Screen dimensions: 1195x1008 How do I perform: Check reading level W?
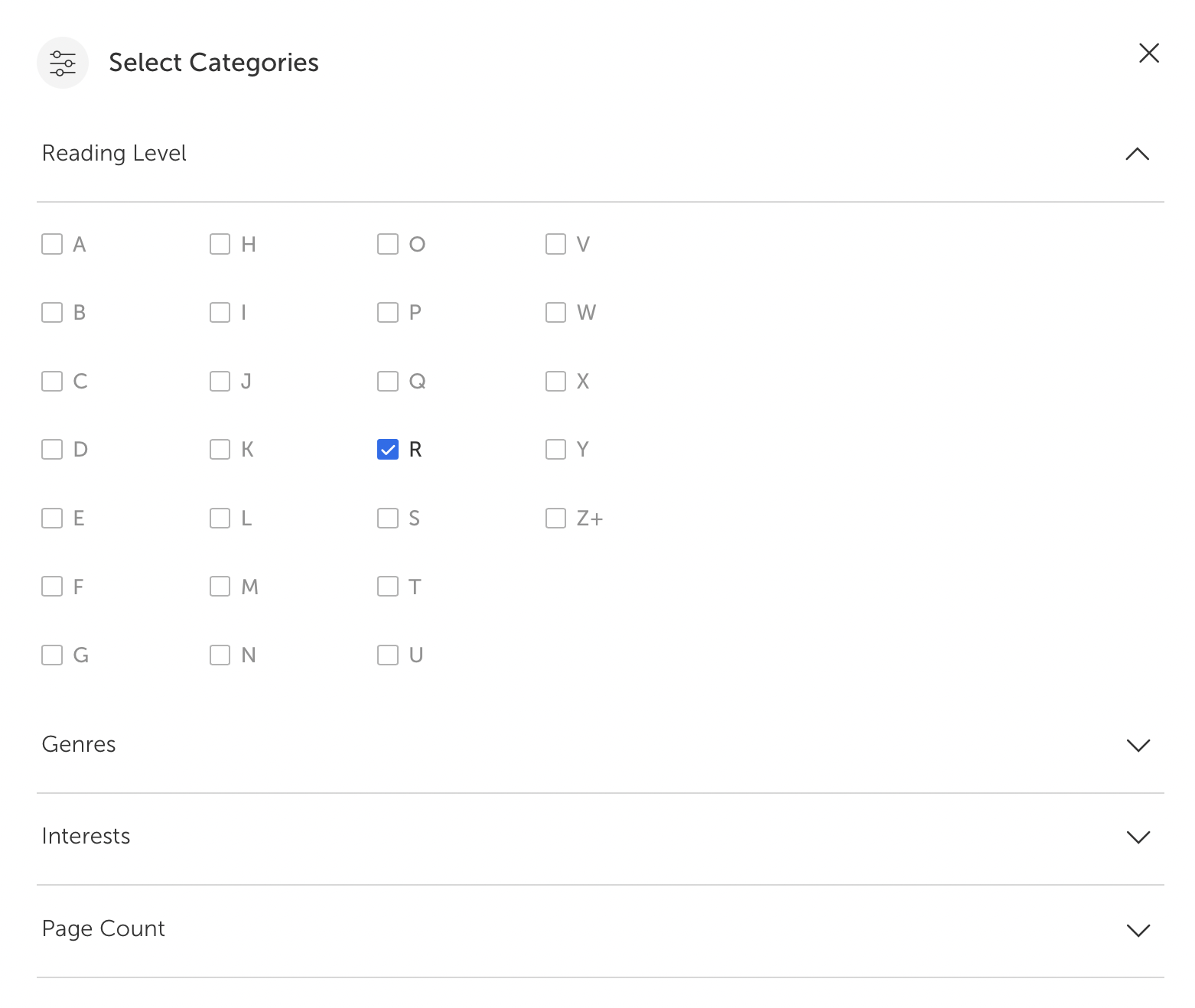coord(555,312)
